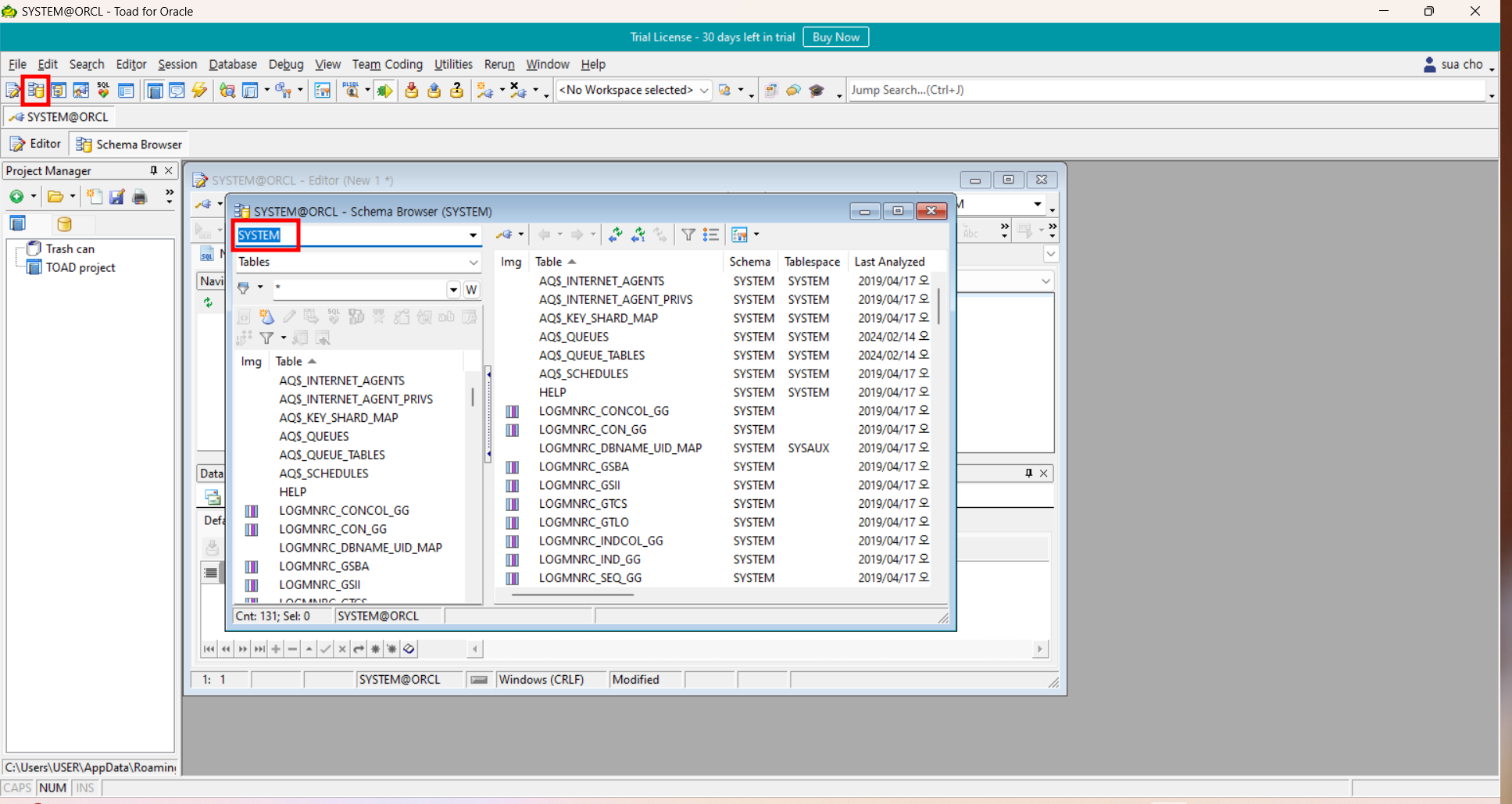Click the Project Manager database cylinder icon
This screenshot has width=1512, height=804.
point(64,224)
